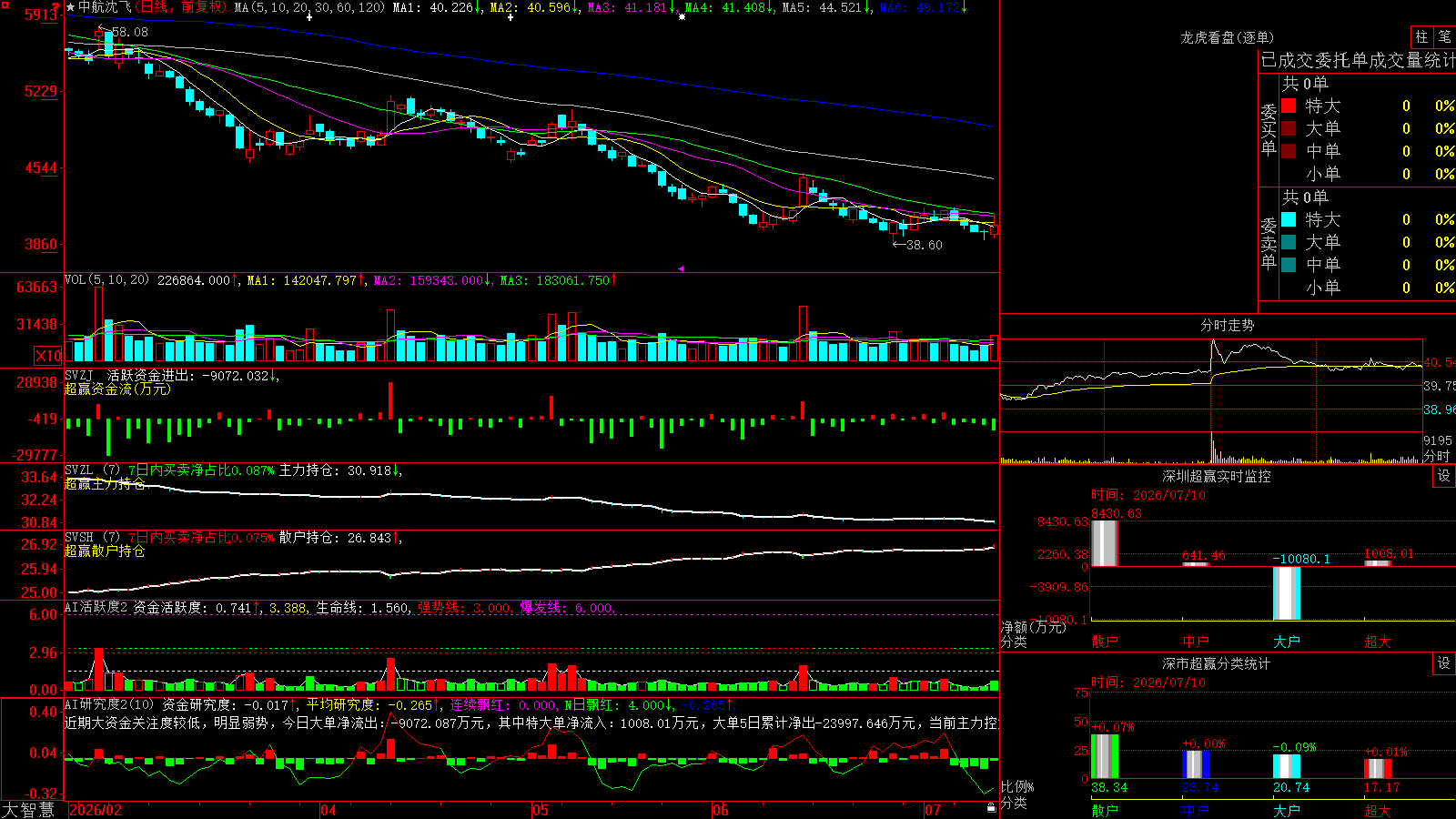Image resolution: width=1456 pixels, height=819 pixels.
Task: Open 设 settings for 深圳超赢实时监控
Action: pos(1444,476)
